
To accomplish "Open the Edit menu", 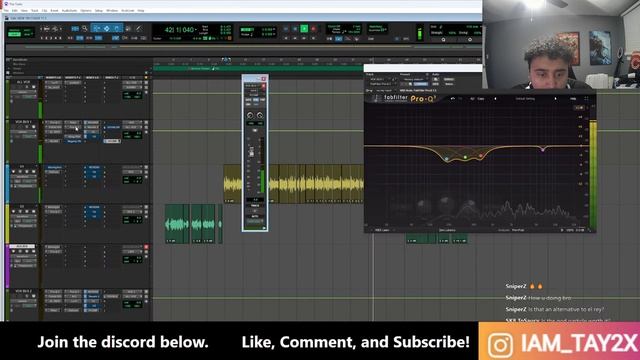I will click(x=14, y=10).
